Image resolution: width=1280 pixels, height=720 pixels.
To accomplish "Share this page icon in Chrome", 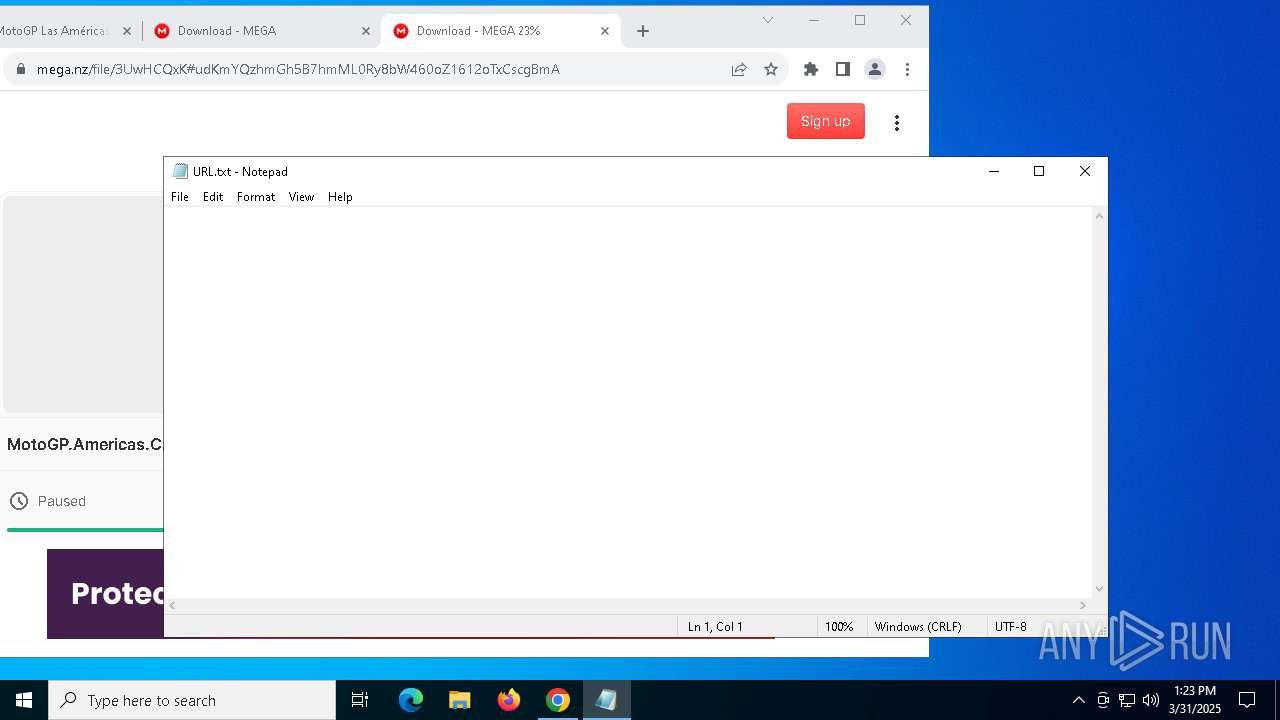I will (x=739, y=69).
